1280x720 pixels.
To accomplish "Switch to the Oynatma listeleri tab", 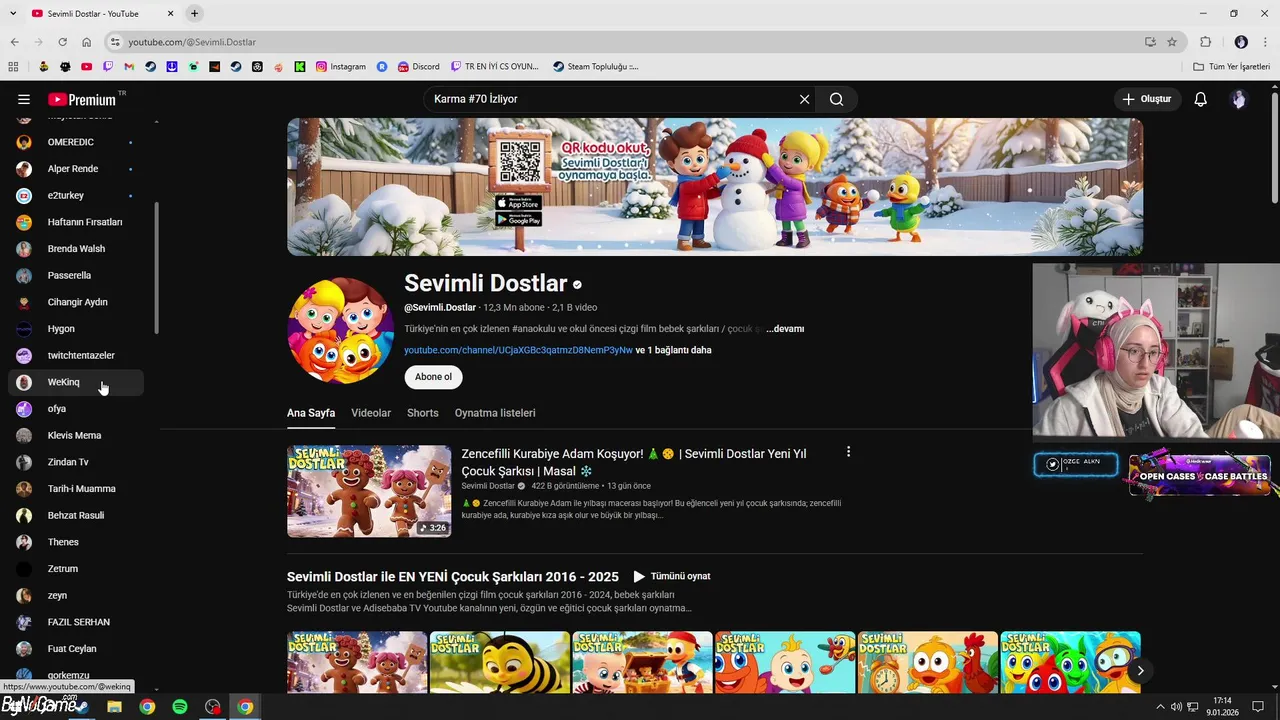I will pyautogui.click(x=495, y=413).
